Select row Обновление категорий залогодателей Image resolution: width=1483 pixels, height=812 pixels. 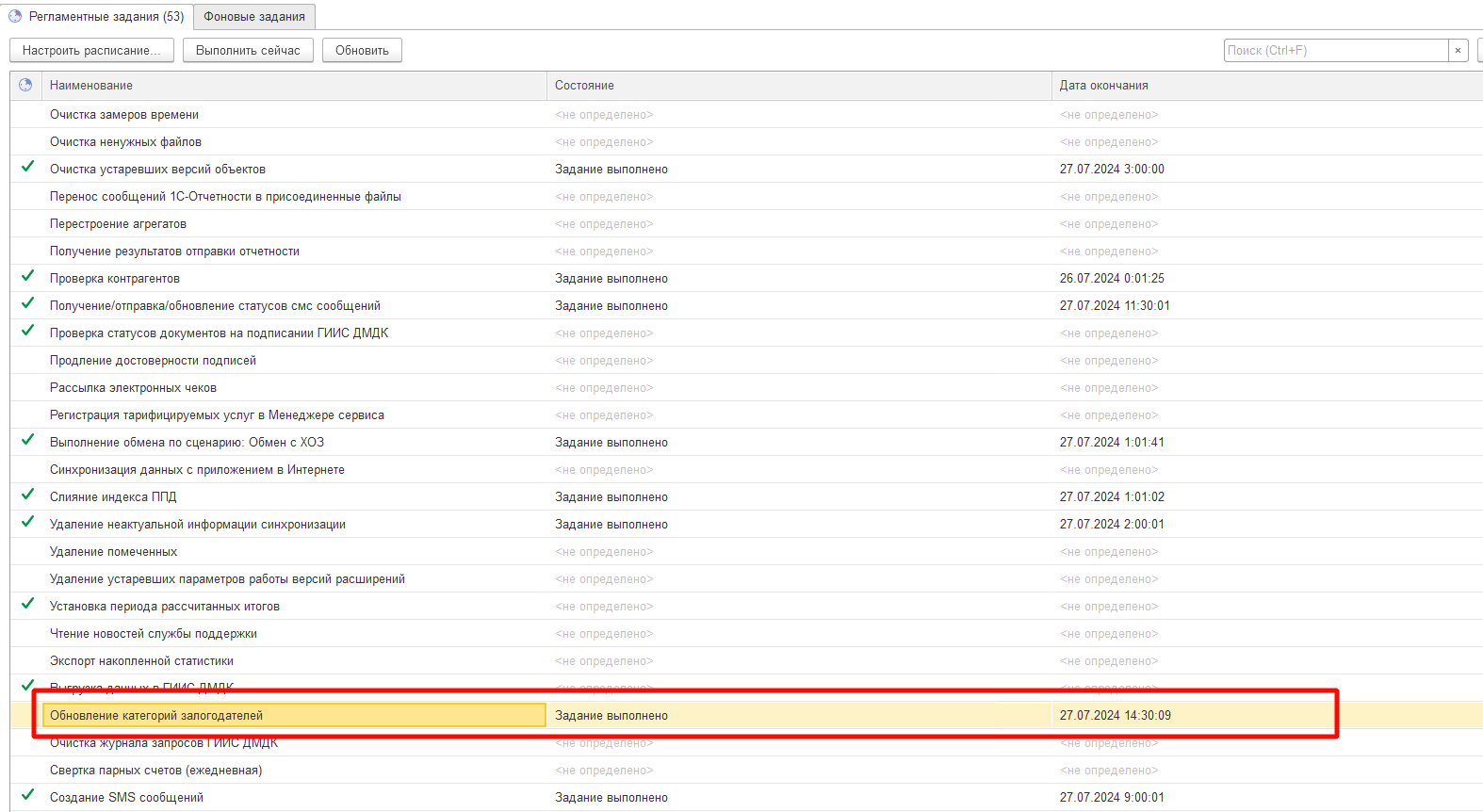click(x=746, y=715)
